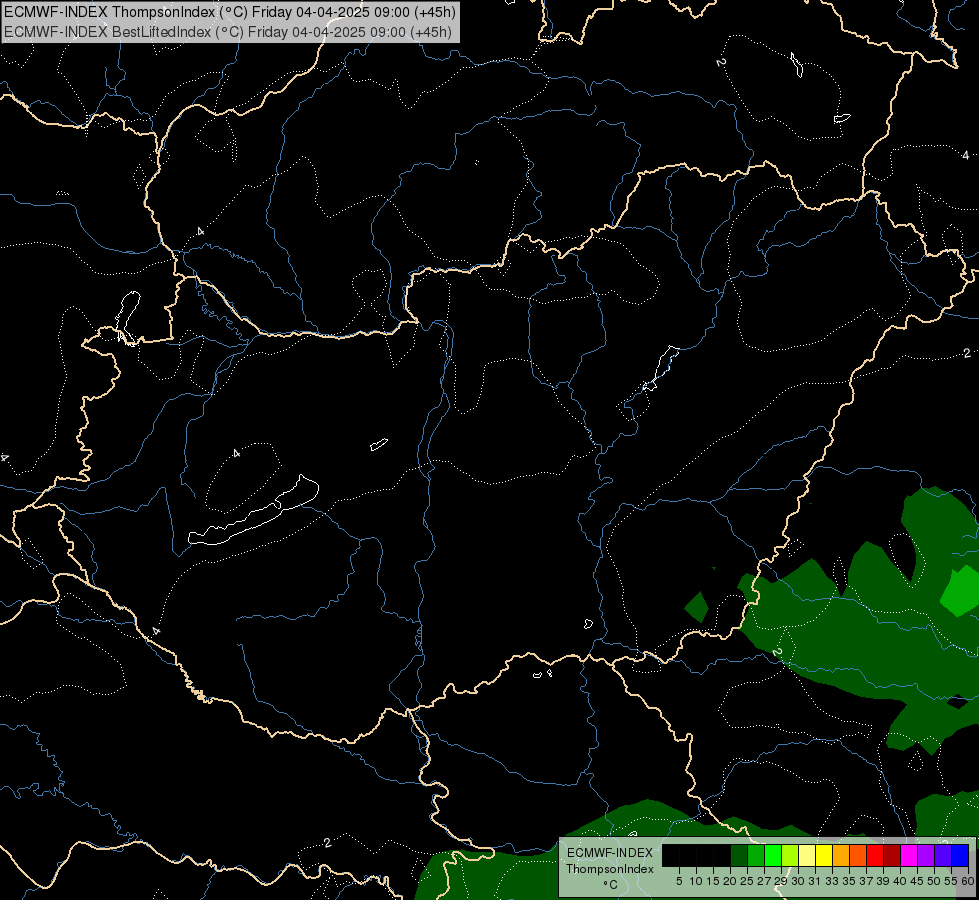979x900 pixels.
Task: Click the legend tick value 60
Action: coord(967,881)
